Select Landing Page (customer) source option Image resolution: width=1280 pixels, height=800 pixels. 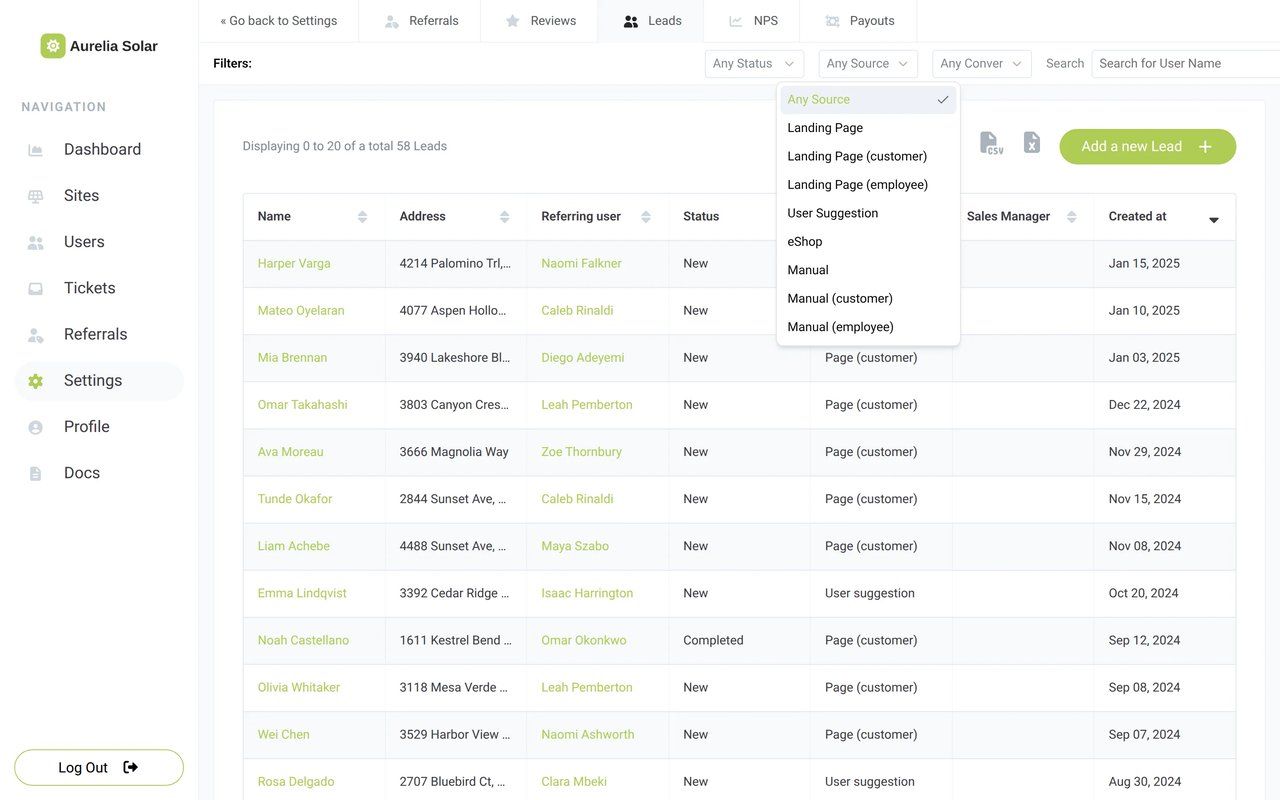pyautogui.click(x=868, y=156)
